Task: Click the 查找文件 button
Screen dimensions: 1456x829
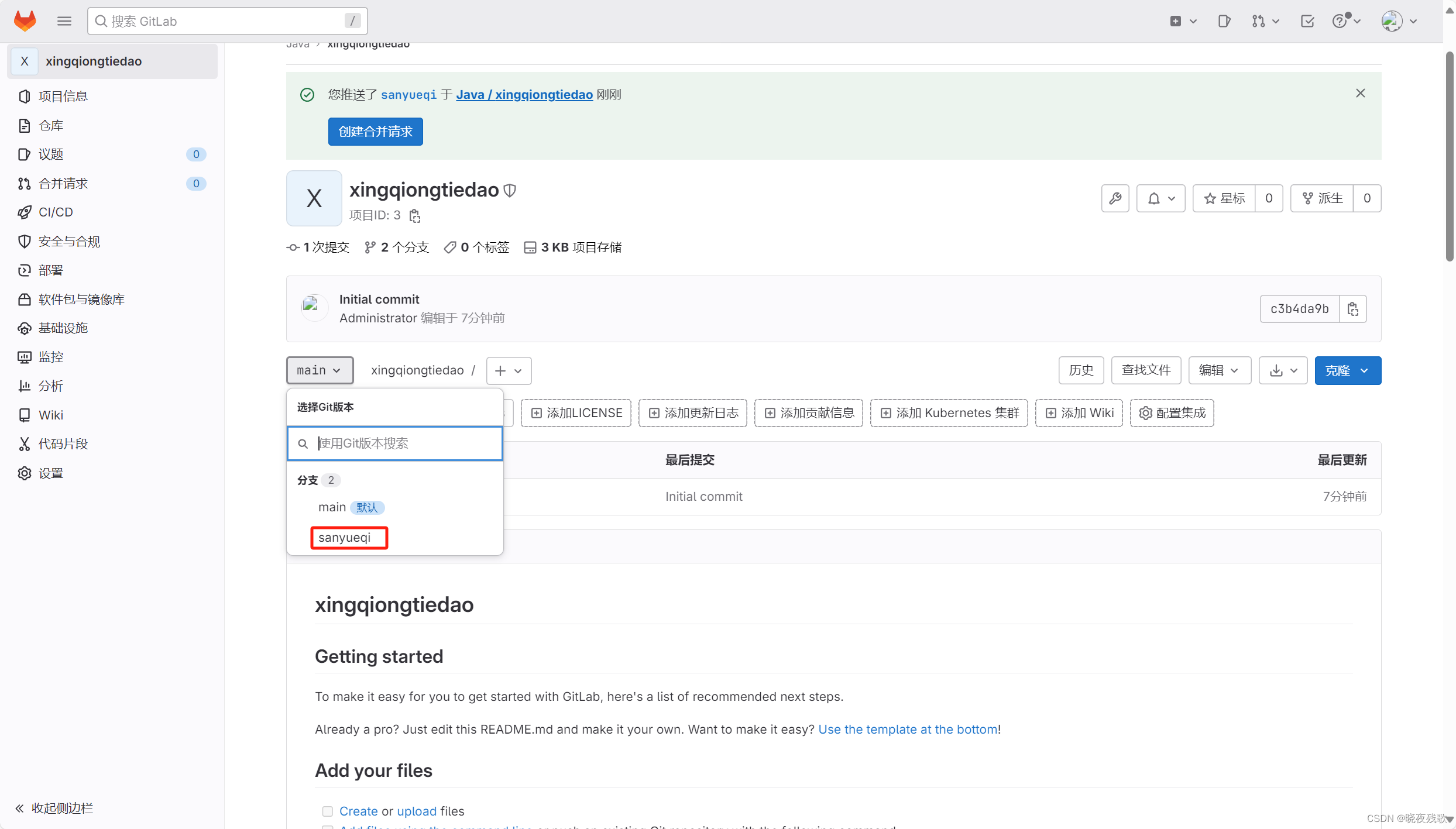Action: click(x=1146, y=370)
